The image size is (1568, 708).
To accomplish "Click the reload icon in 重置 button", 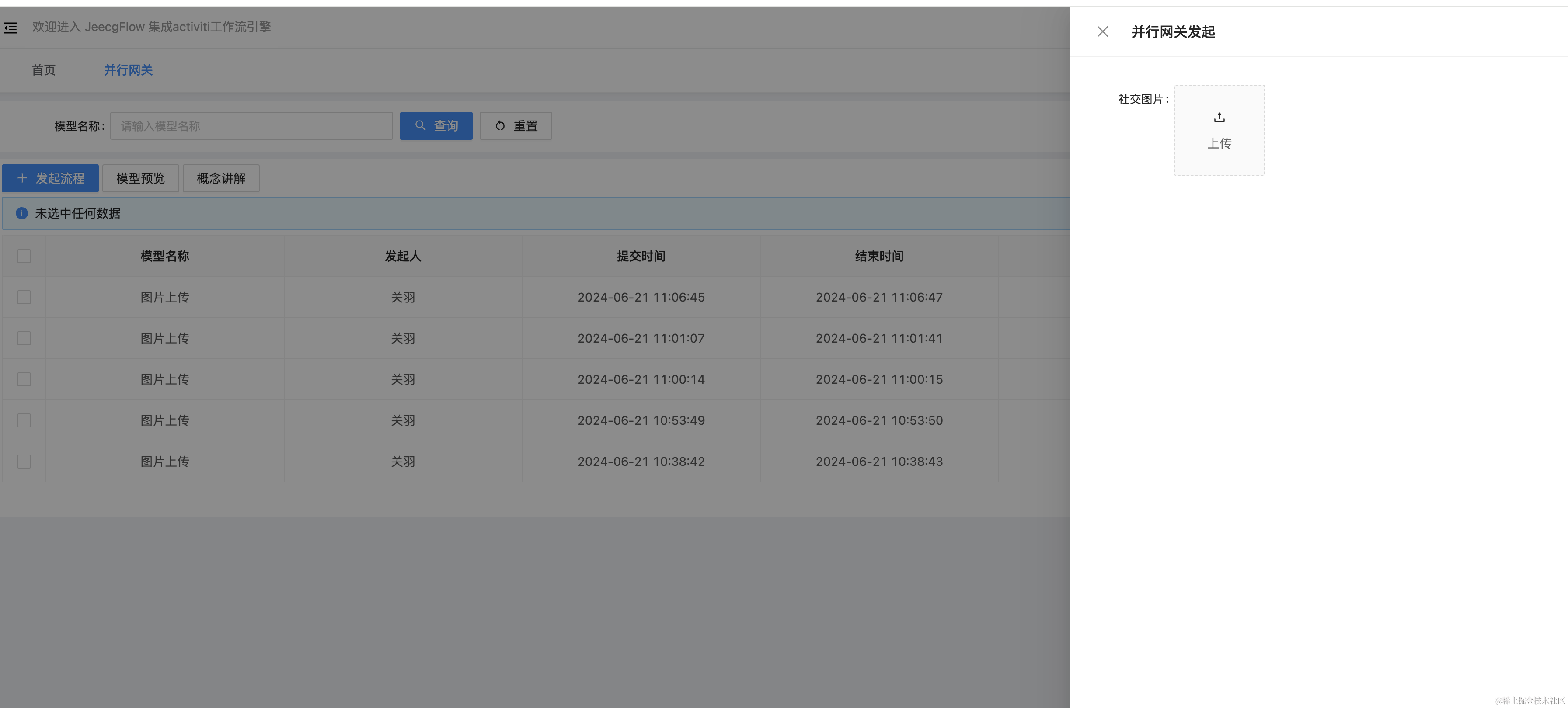I will pos(500,126).
